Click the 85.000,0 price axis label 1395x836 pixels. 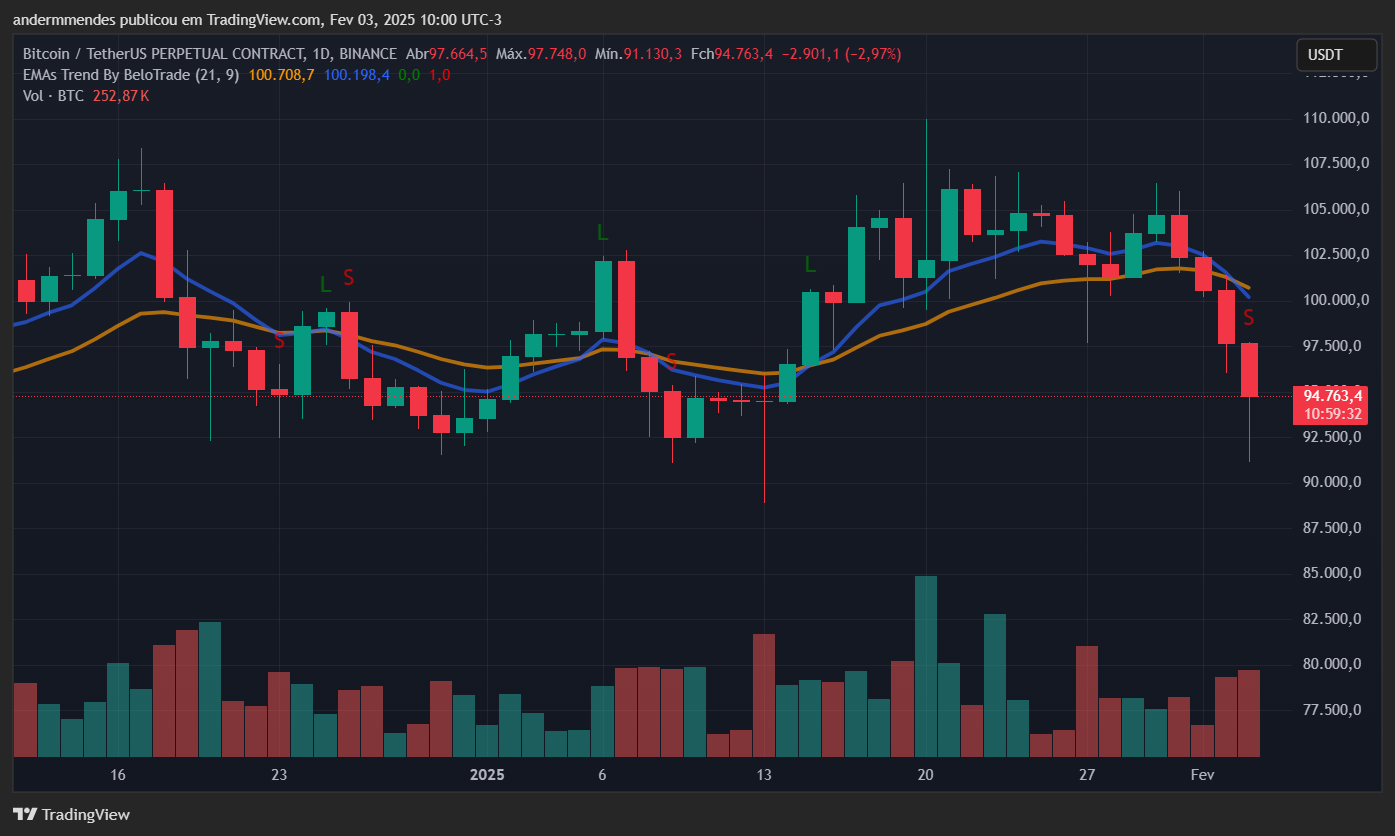1334,574
